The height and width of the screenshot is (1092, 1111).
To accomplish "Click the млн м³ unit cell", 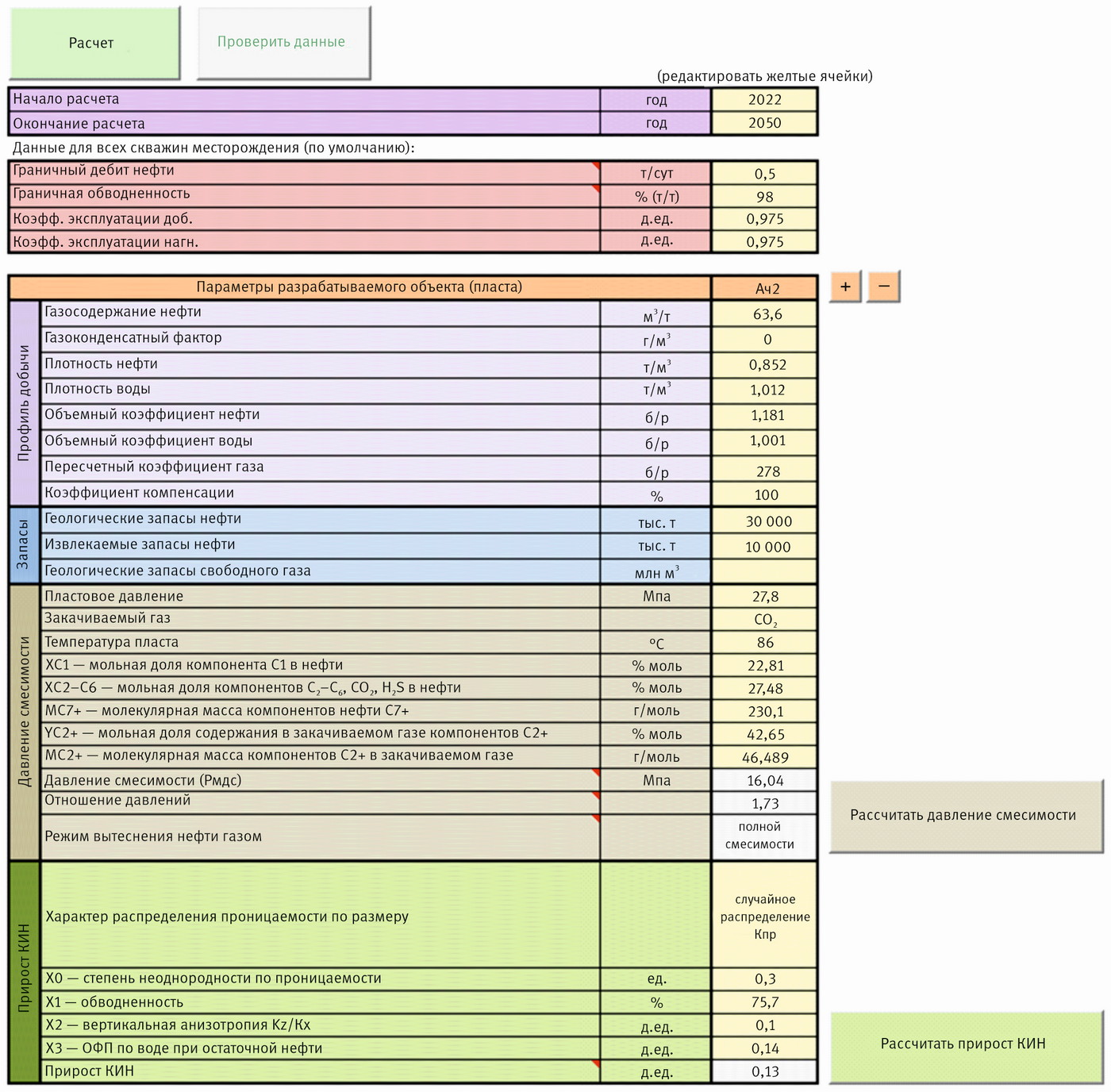I will (655, 571).
